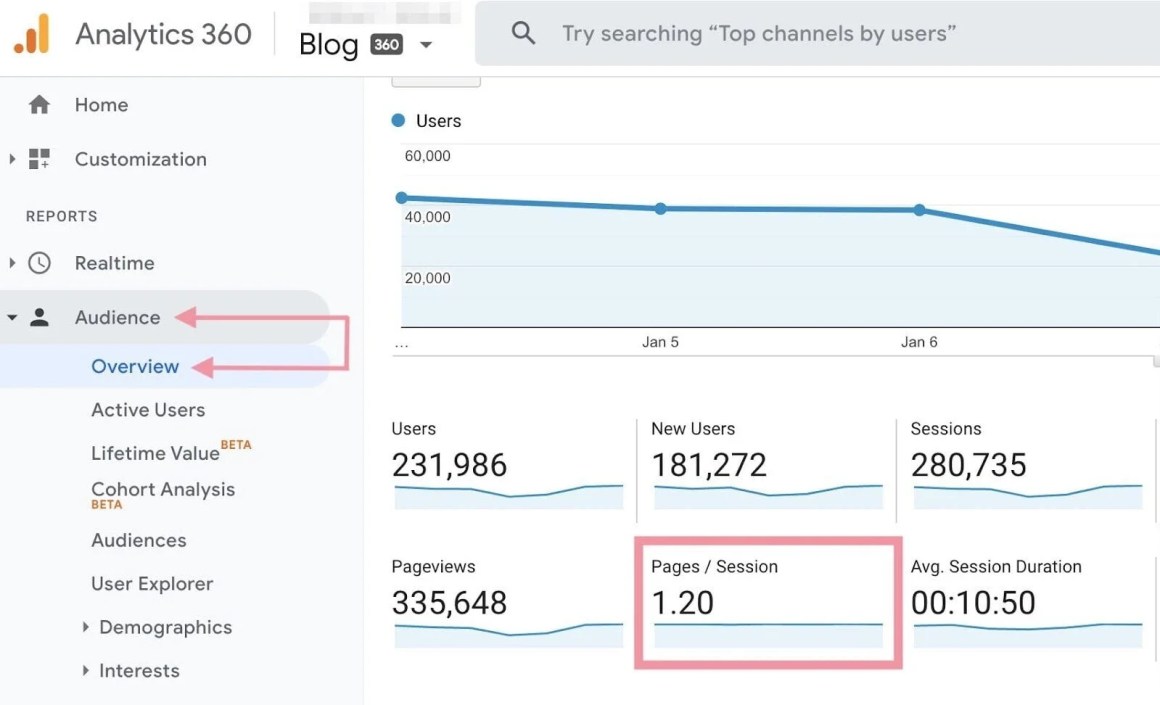Click the Users legend dot above chart
Screen dimensions: 1160x705
398,120
